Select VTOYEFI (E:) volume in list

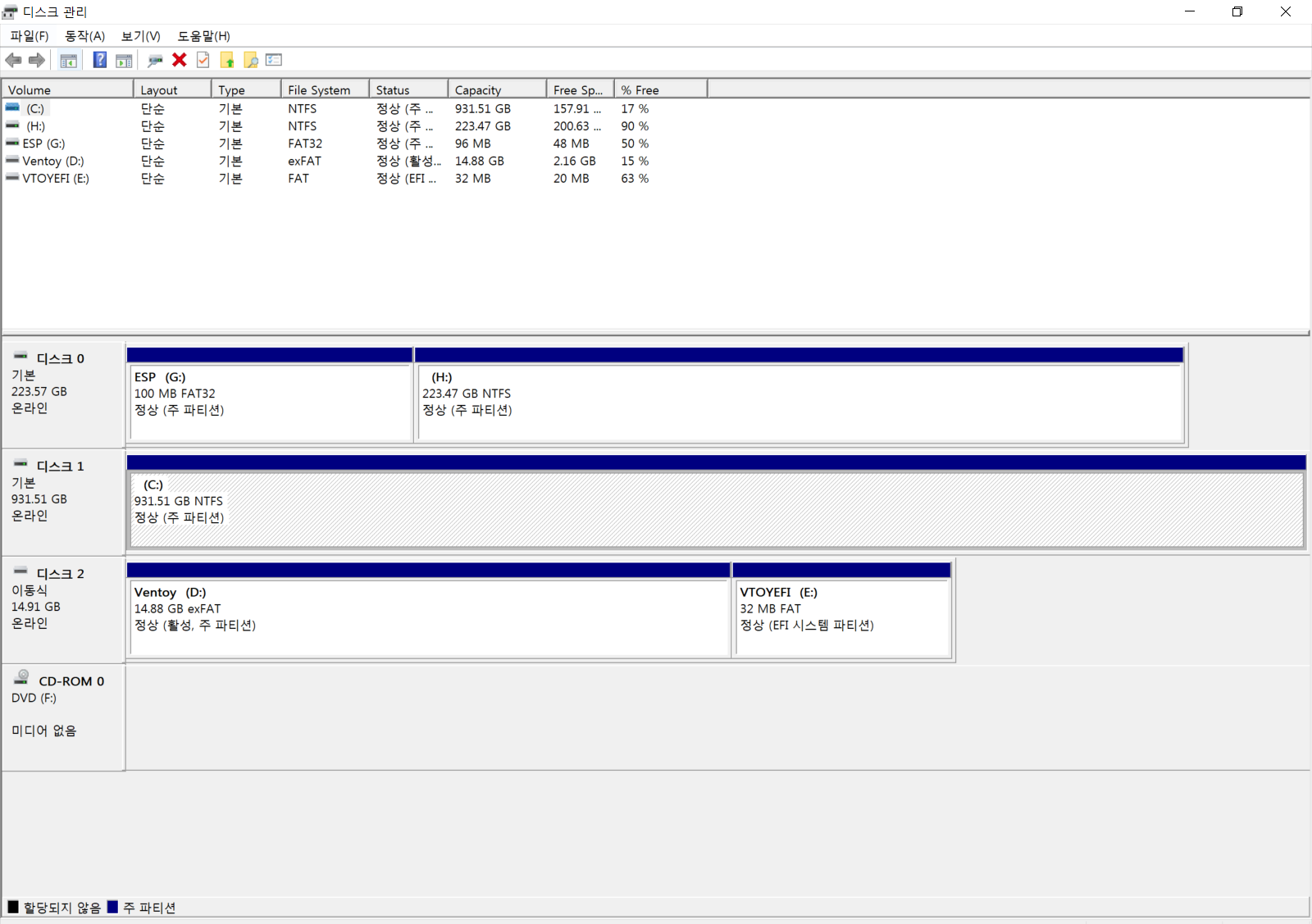pos(356,178)
